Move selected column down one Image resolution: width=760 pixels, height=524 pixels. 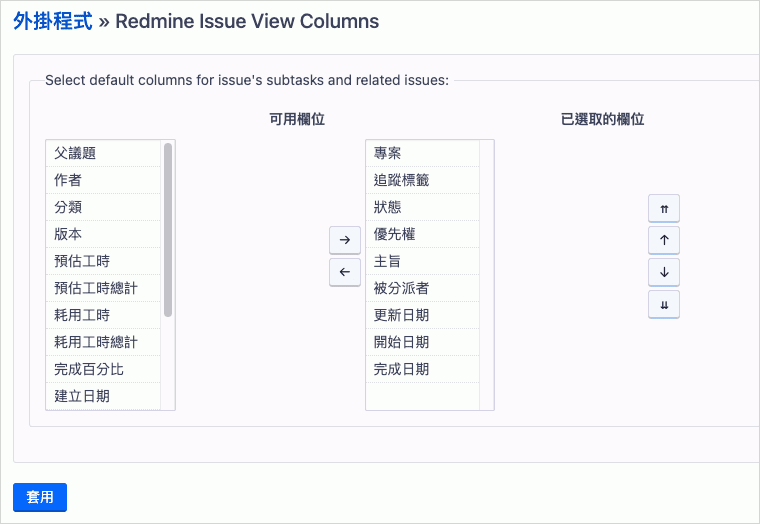(x=664, y=272)
